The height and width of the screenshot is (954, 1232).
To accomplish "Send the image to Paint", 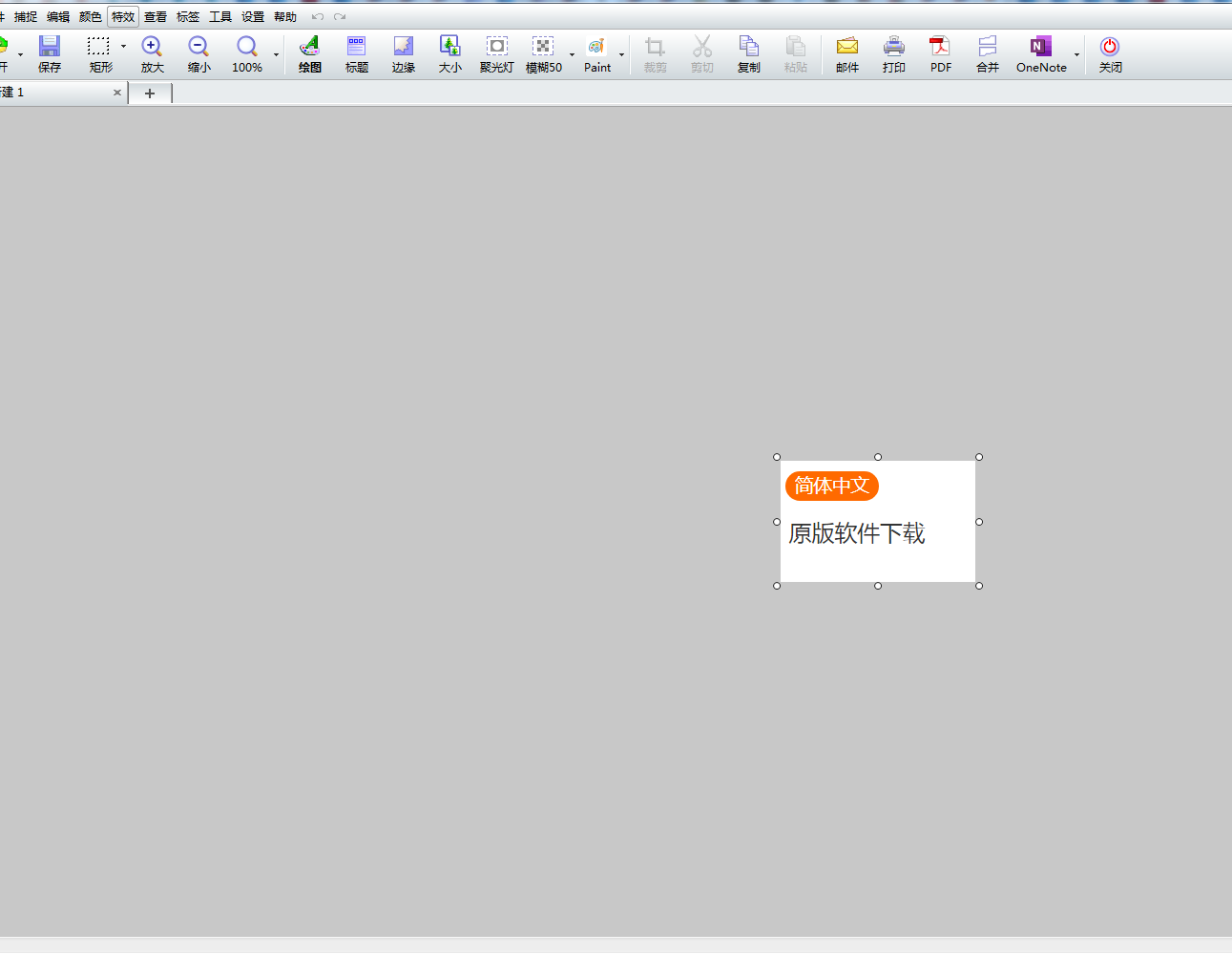I will (597, 54).
